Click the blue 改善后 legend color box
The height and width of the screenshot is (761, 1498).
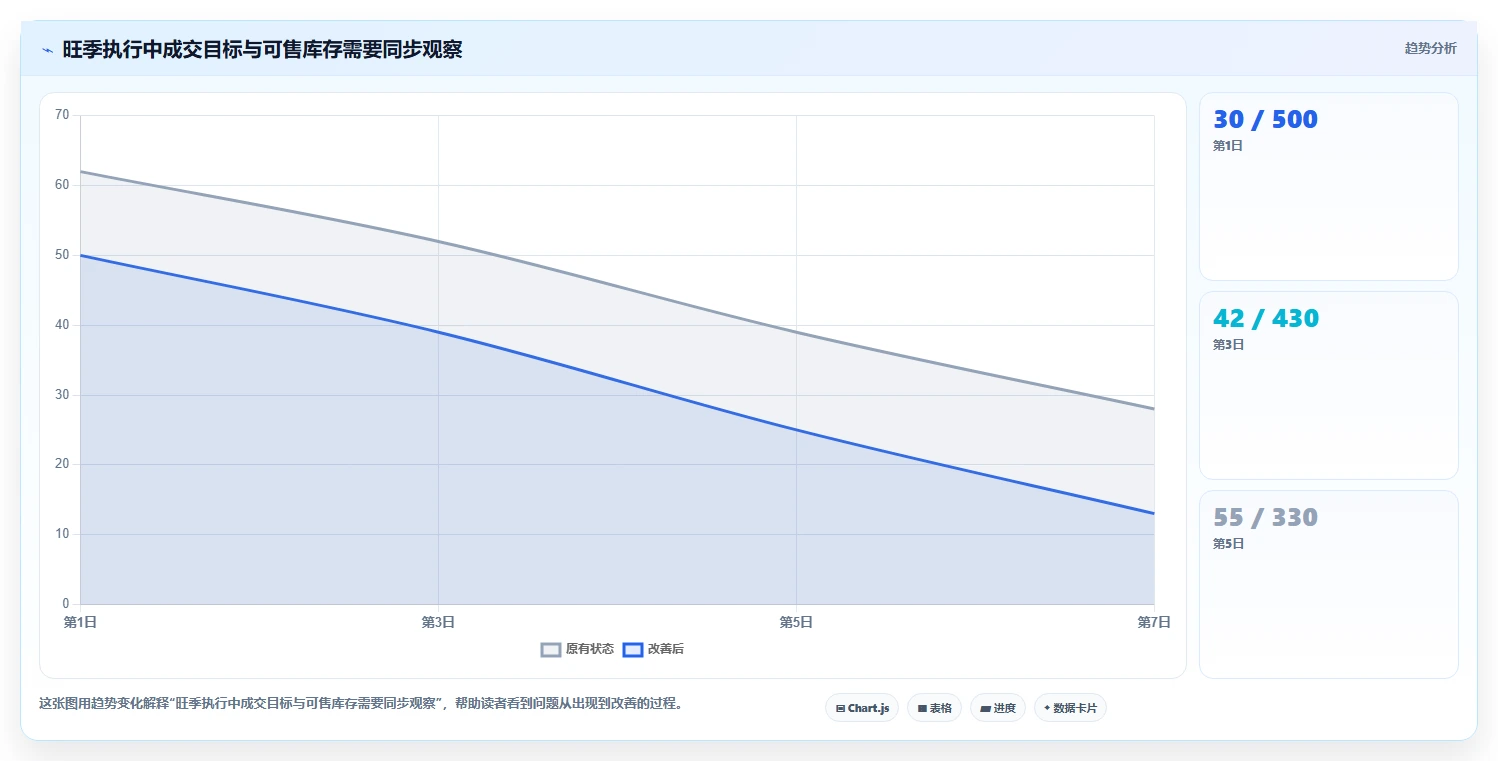point(632,649)
